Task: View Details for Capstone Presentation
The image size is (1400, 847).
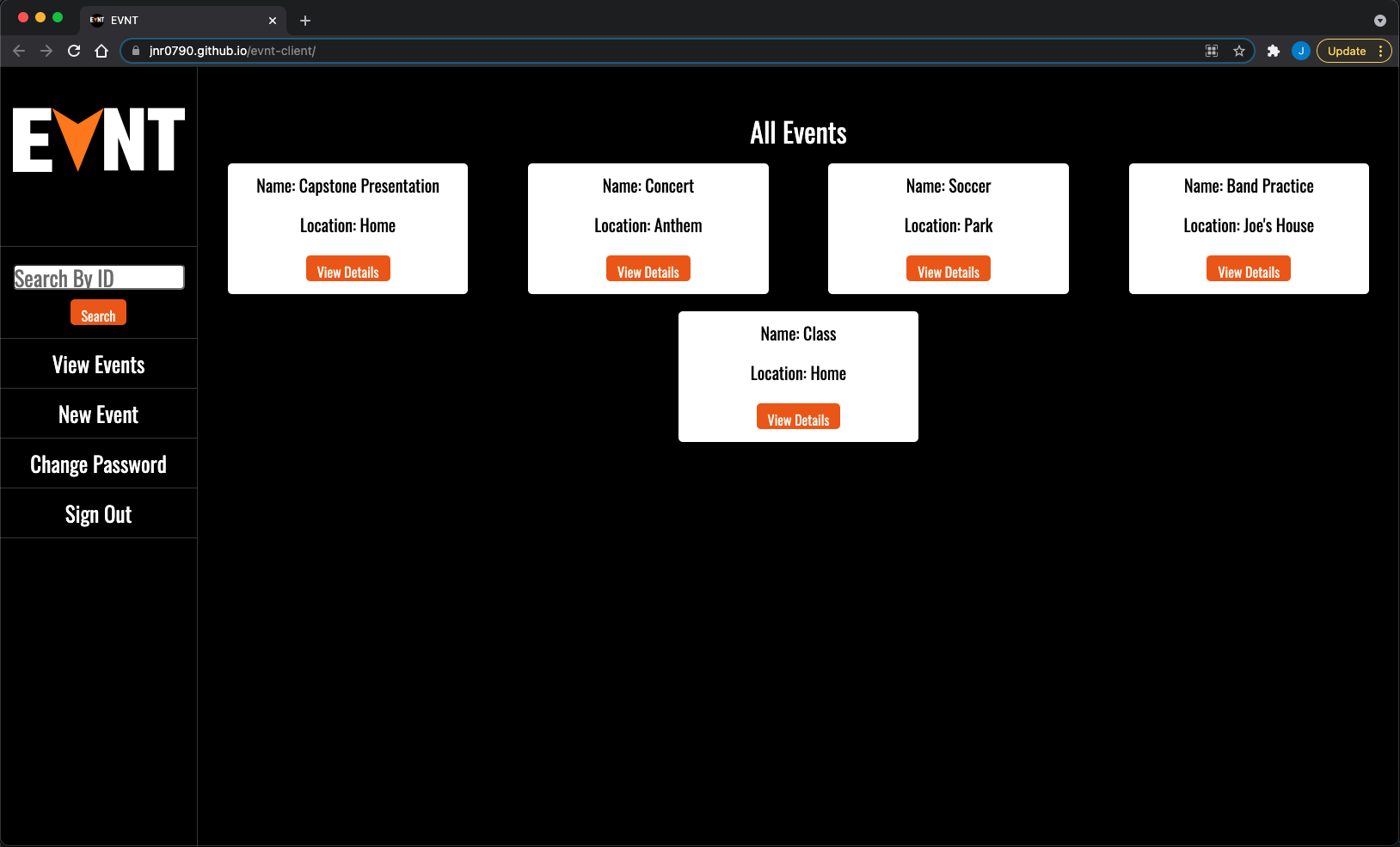Action: 348,268
